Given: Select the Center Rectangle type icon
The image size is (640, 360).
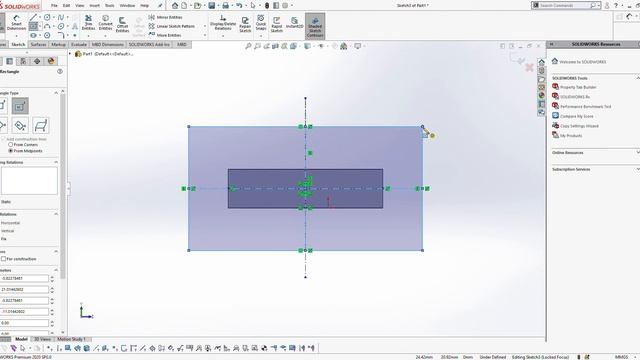Looking at the screenshot, I should (20, 106).
